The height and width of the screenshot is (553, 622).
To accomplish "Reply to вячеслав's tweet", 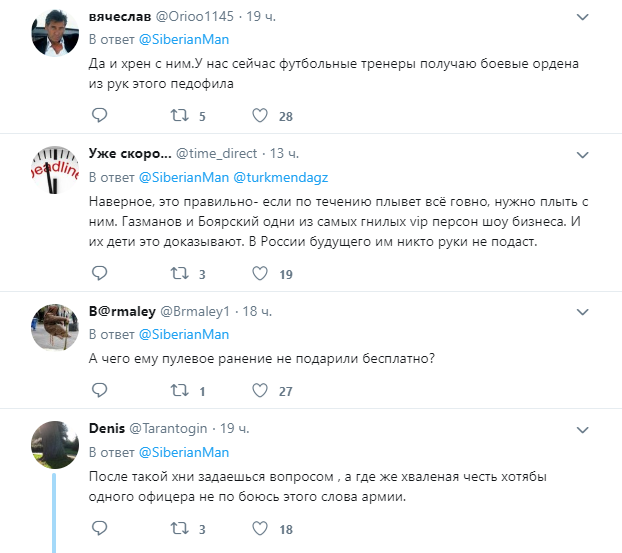I will (98, 116).
